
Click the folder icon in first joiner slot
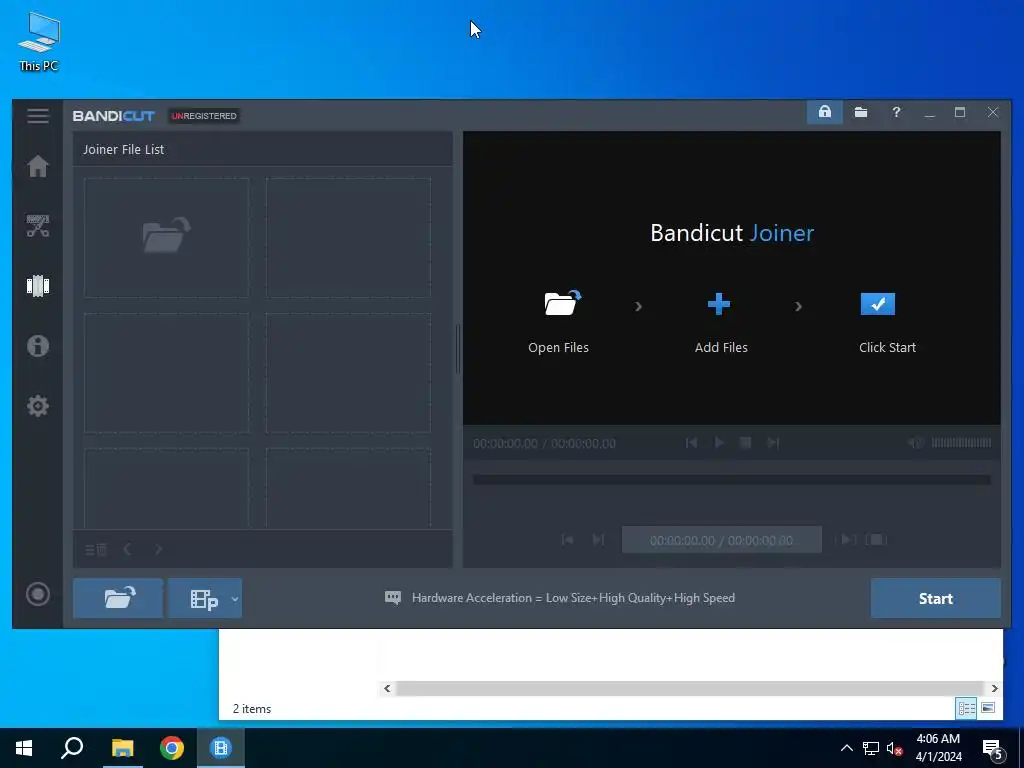(167, 235)
